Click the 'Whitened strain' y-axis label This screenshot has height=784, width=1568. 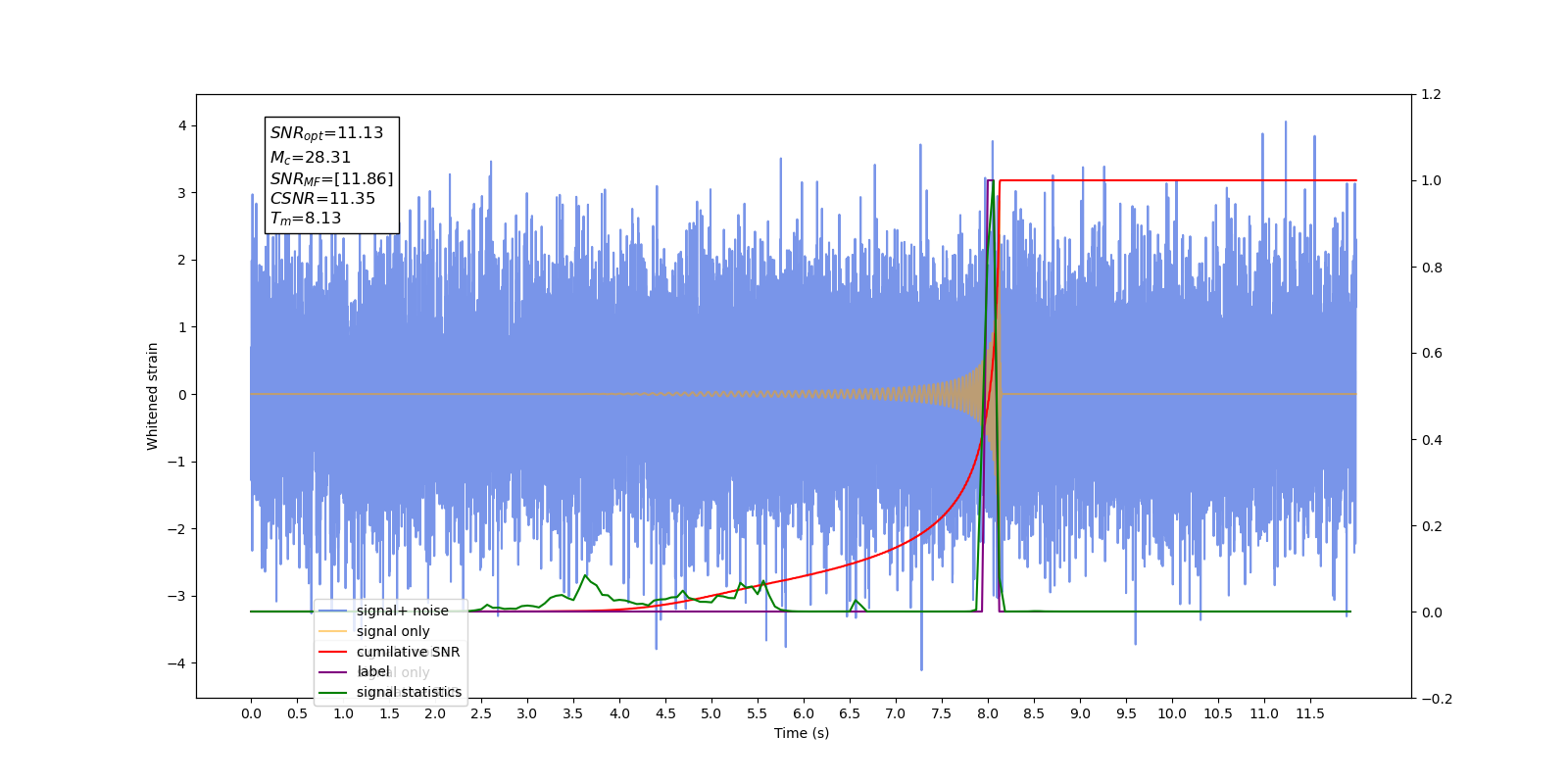pyautogui.click(x=152, y=396)
